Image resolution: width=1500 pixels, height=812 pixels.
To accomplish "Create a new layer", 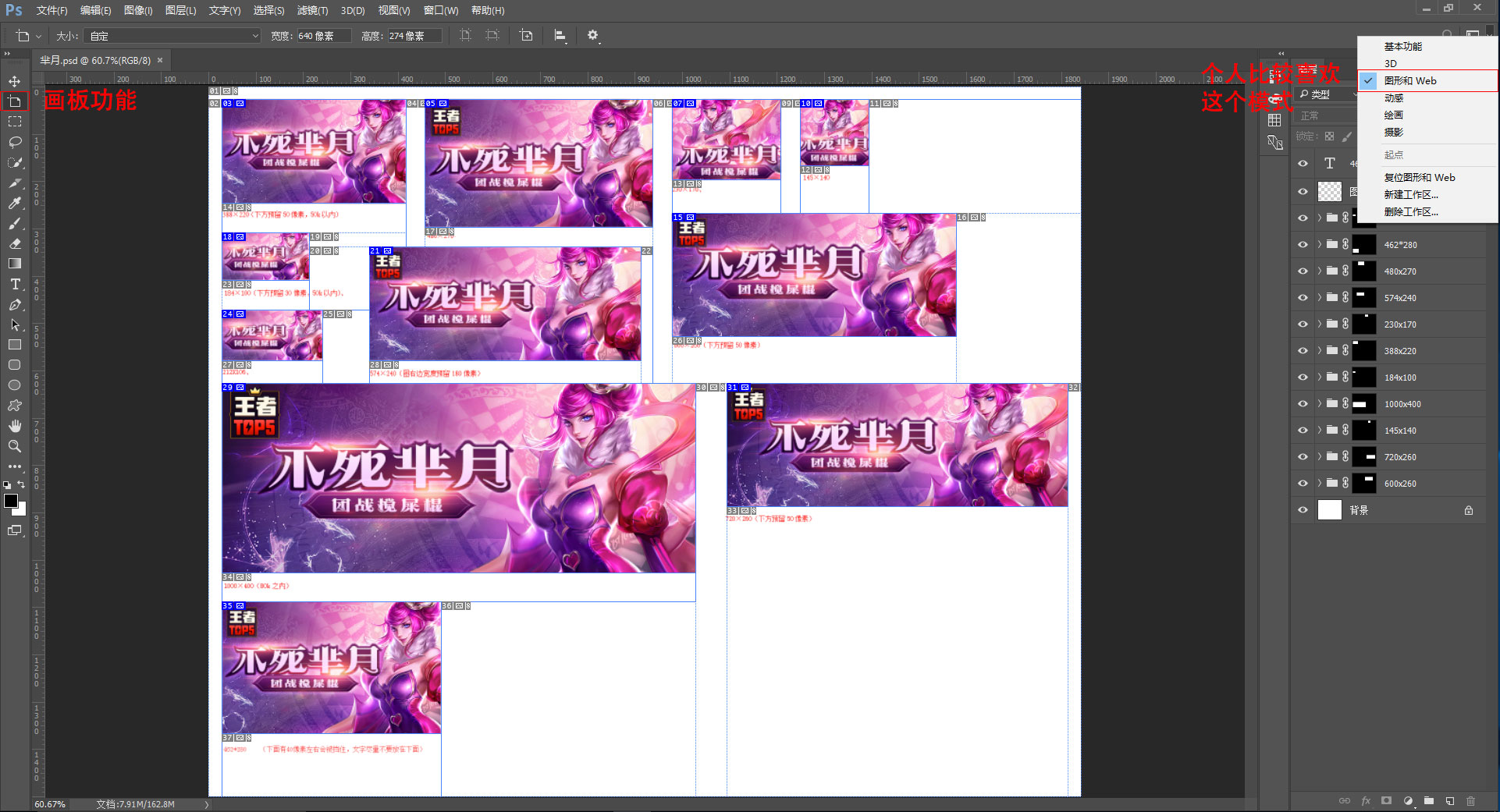I will click(1449, 800).
